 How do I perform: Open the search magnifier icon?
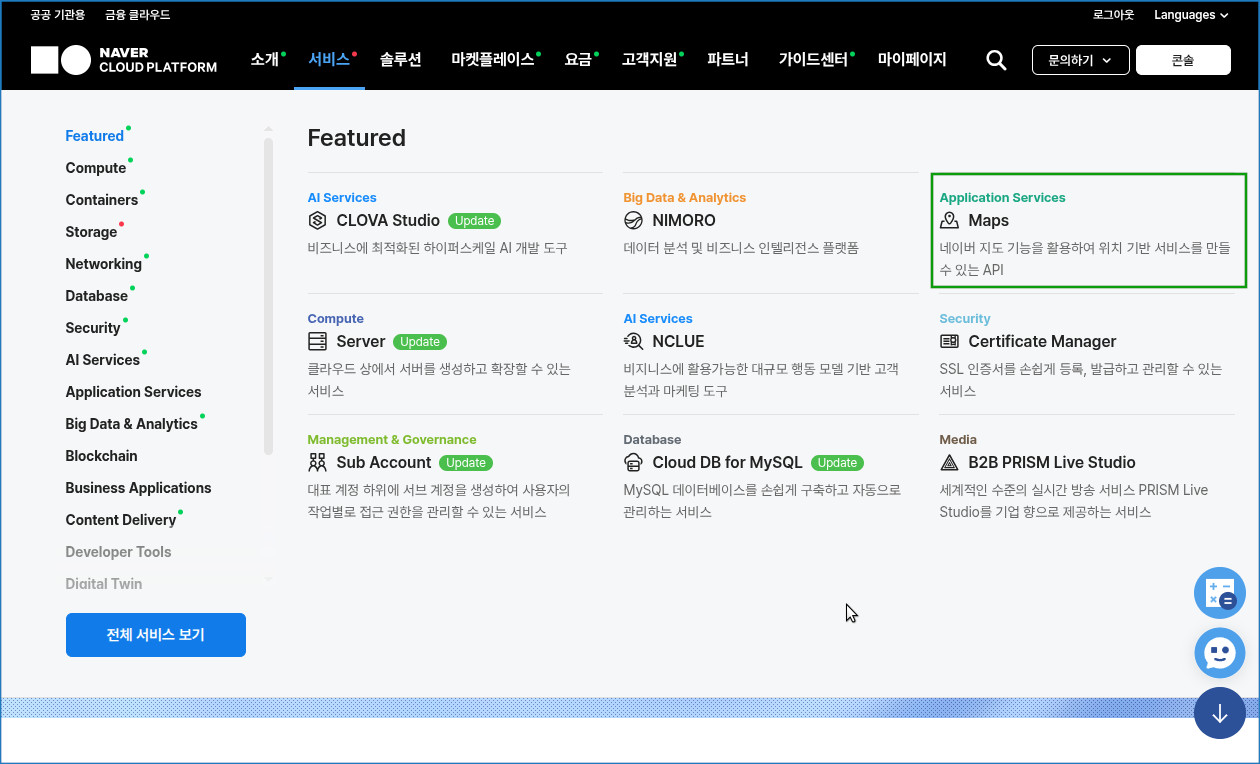pyautogui.click(x=996, y=60)
